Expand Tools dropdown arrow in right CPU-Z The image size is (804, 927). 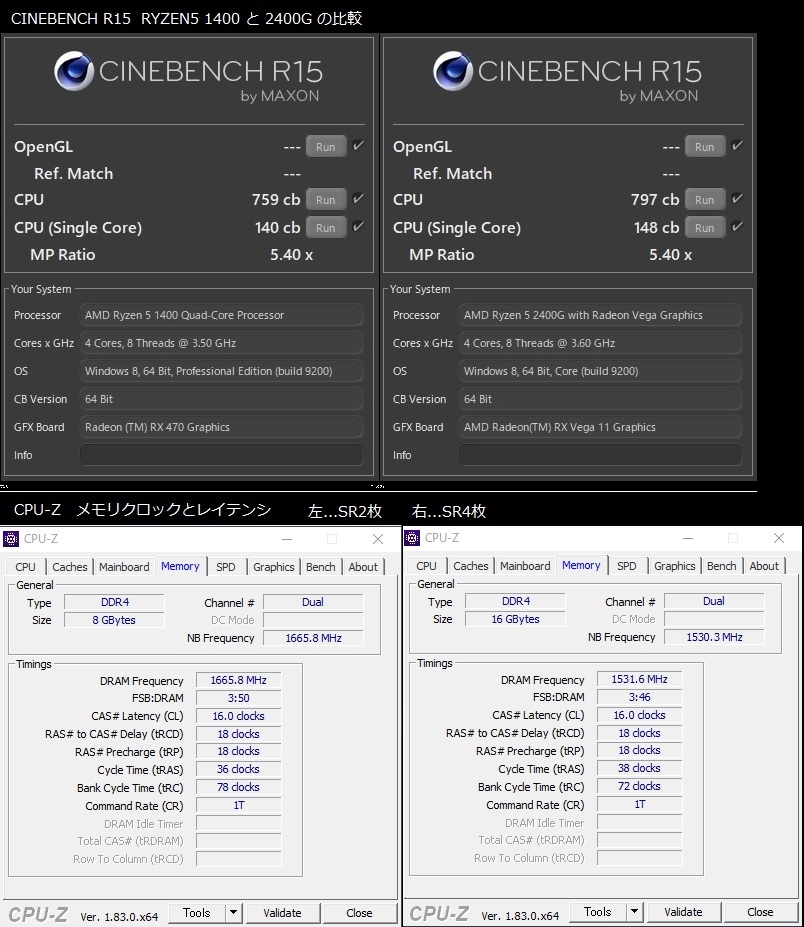tap(635, 912)
